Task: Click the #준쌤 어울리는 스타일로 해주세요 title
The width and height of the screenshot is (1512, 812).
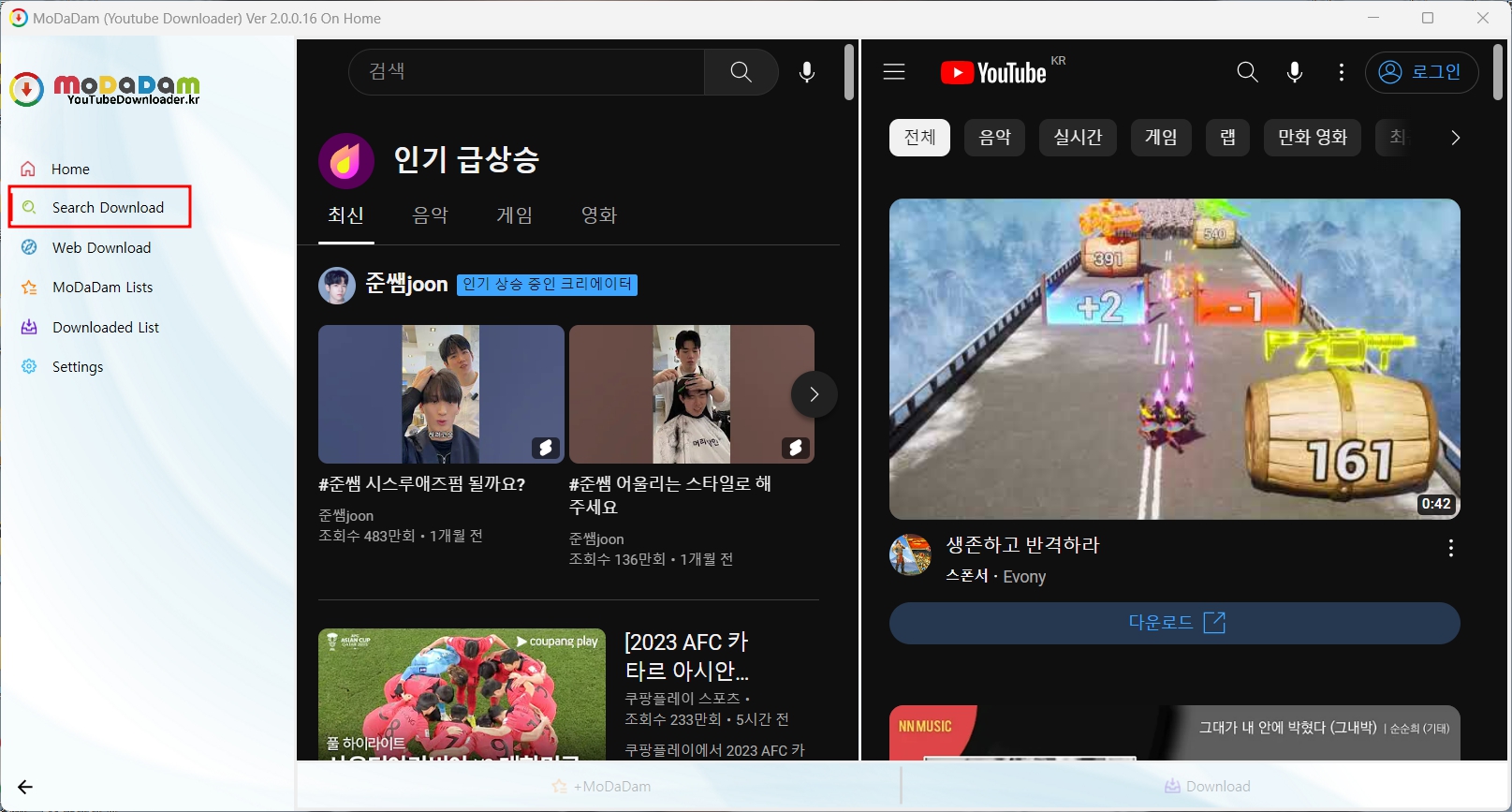Action: point(670,495)
